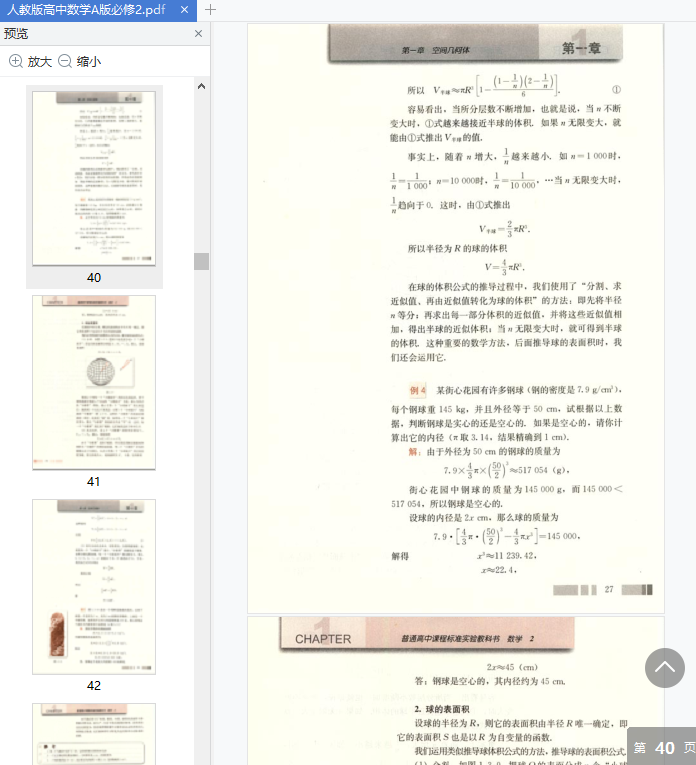
Task: Click the 缩小 text label
Action: [89, 61]
